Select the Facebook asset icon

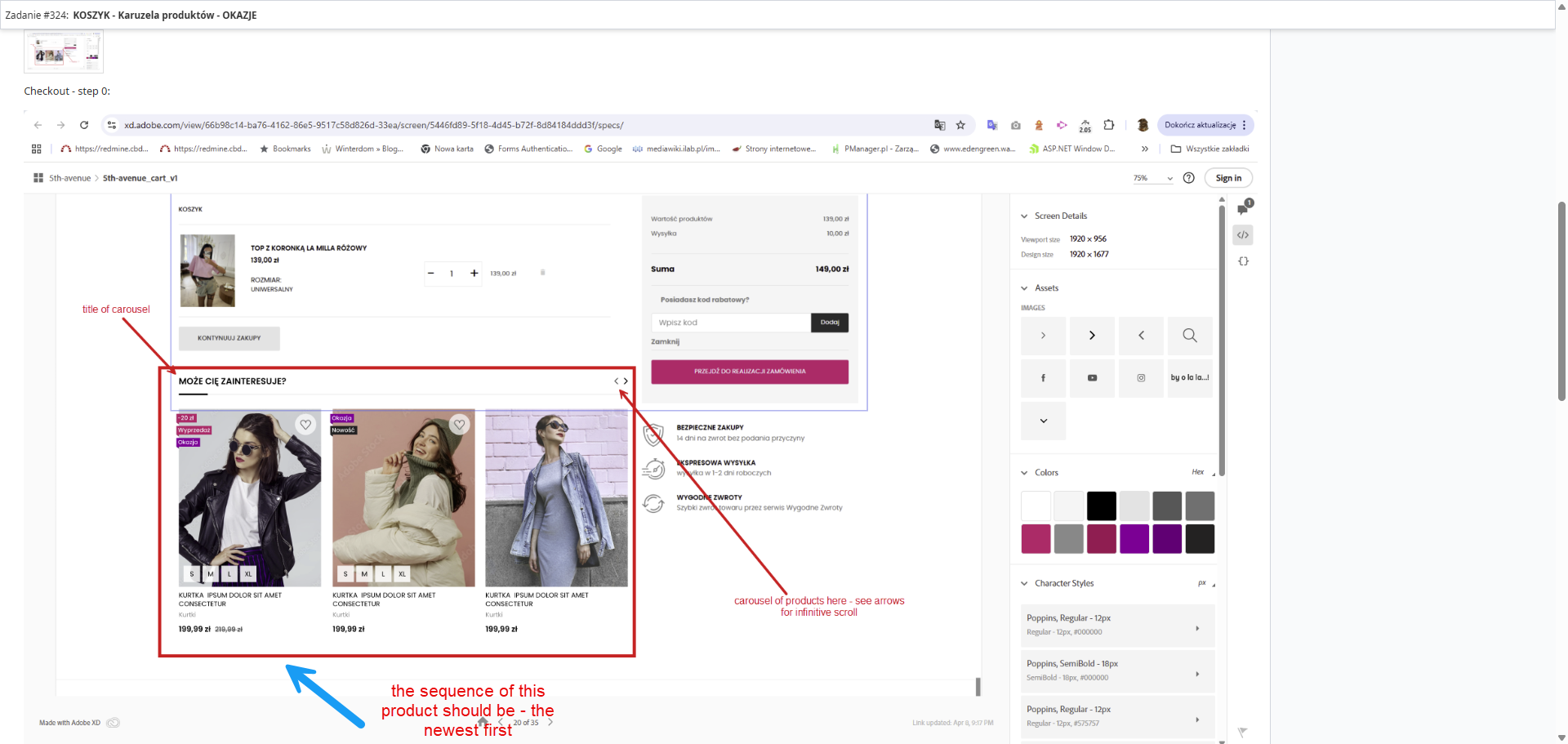click(1043, 378)
